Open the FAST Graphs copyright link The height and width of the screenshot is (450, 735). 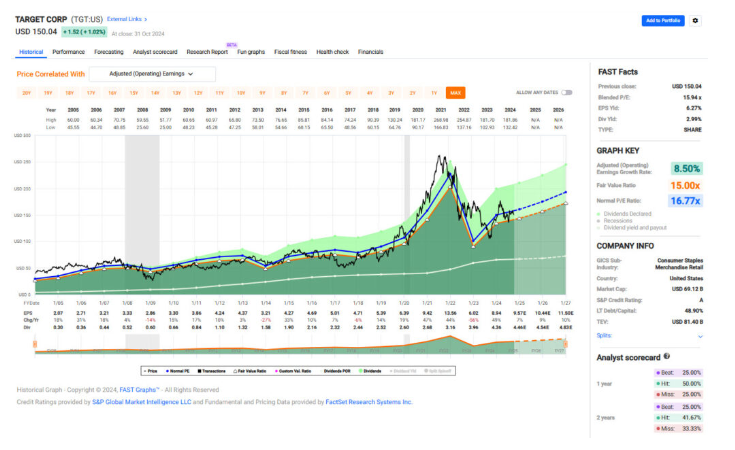pyautogui.click(x=139, y=390)
